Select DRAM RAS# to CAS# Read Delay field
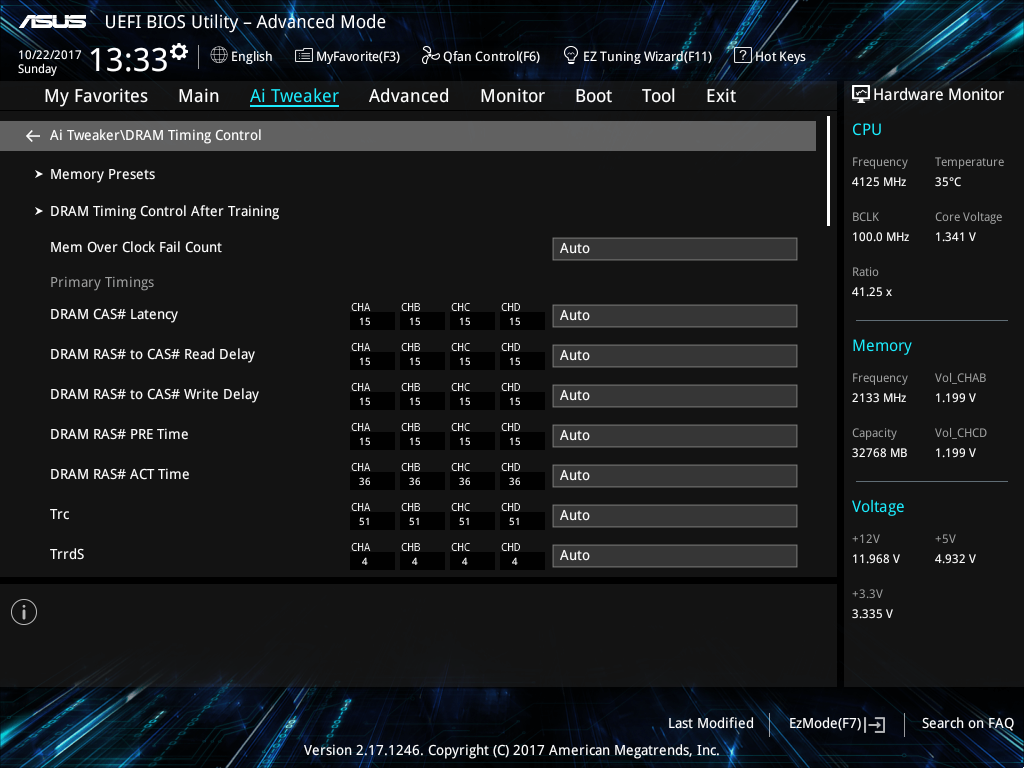1024x768 pixels. (675, 355)
